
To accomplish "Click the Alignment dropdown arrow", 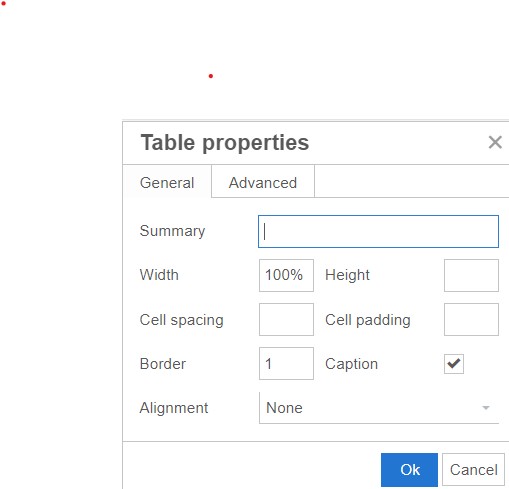I will [x=486, y=408].
